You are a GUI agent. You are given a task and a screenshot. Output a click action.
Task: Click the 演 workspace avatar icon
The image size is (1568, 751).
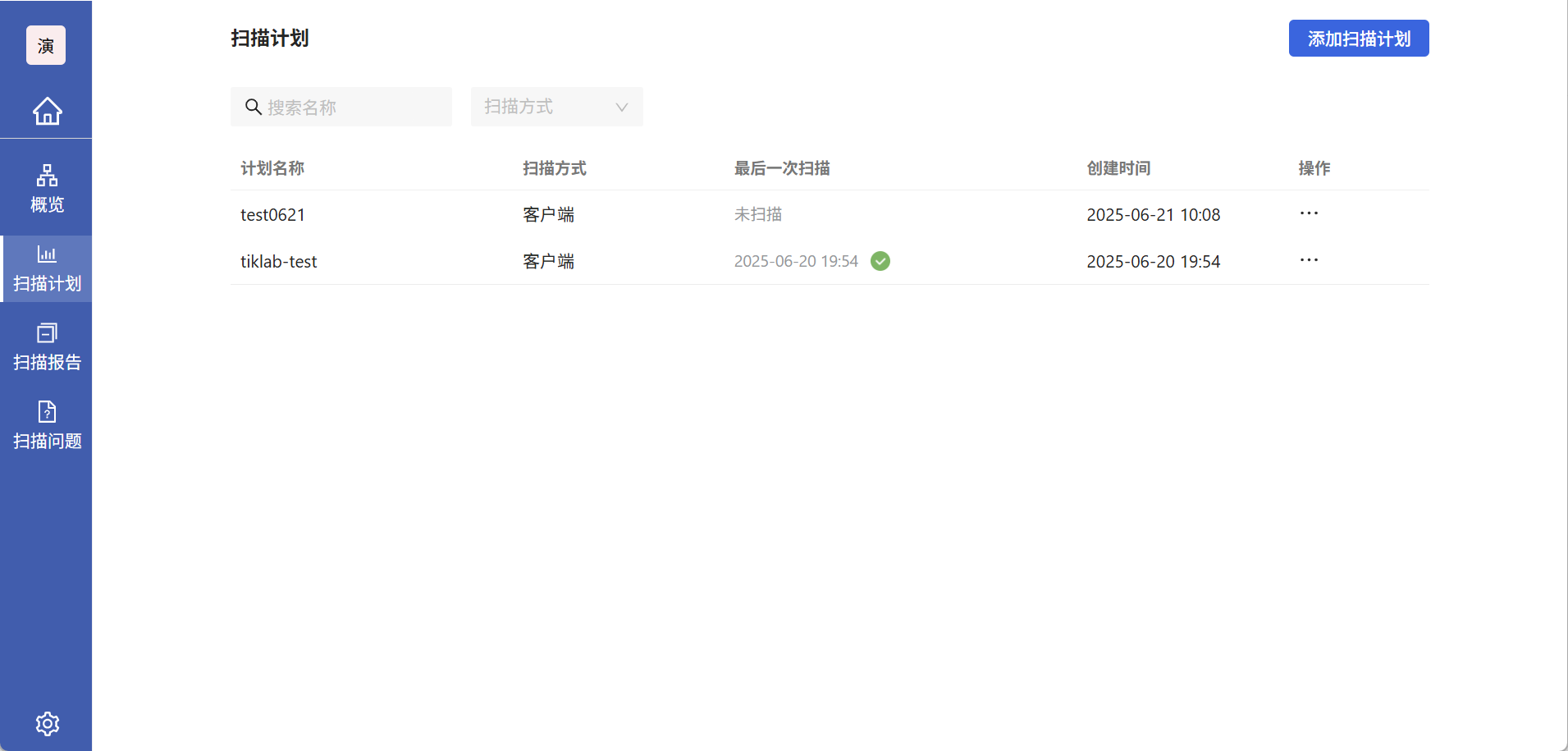tap(46, 45)
